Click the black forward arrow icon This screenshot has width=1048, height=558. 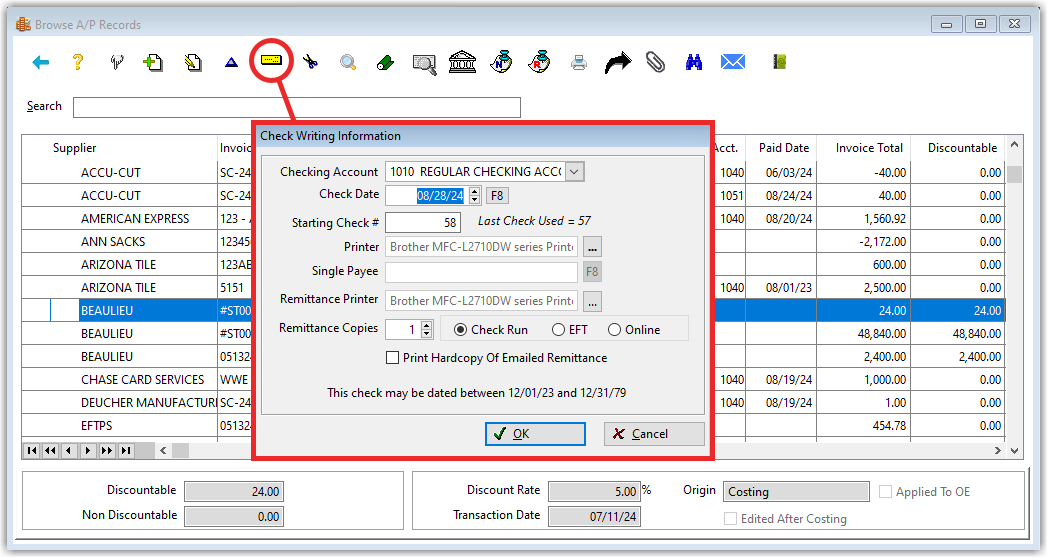coord(618,63)
